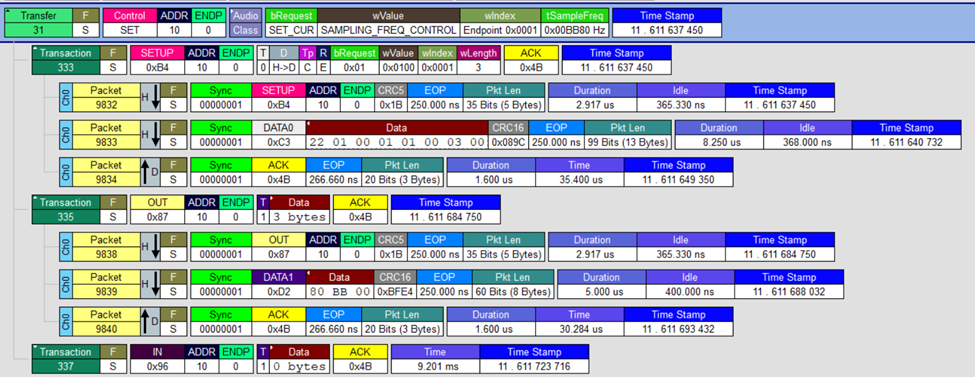Click the 99 Bits (13 Bytes) Pkt Len cell

point(628,135)
